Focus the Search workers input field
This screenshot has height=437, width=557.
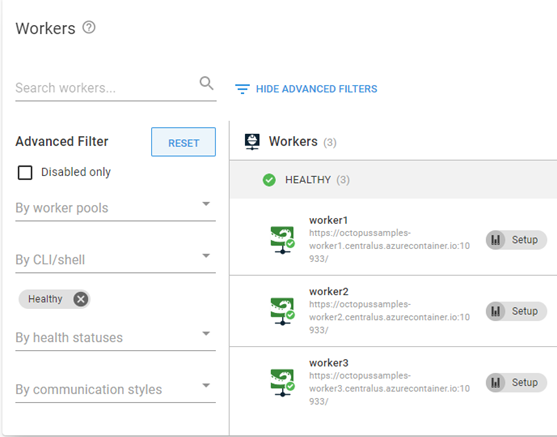tap(107, 88)
